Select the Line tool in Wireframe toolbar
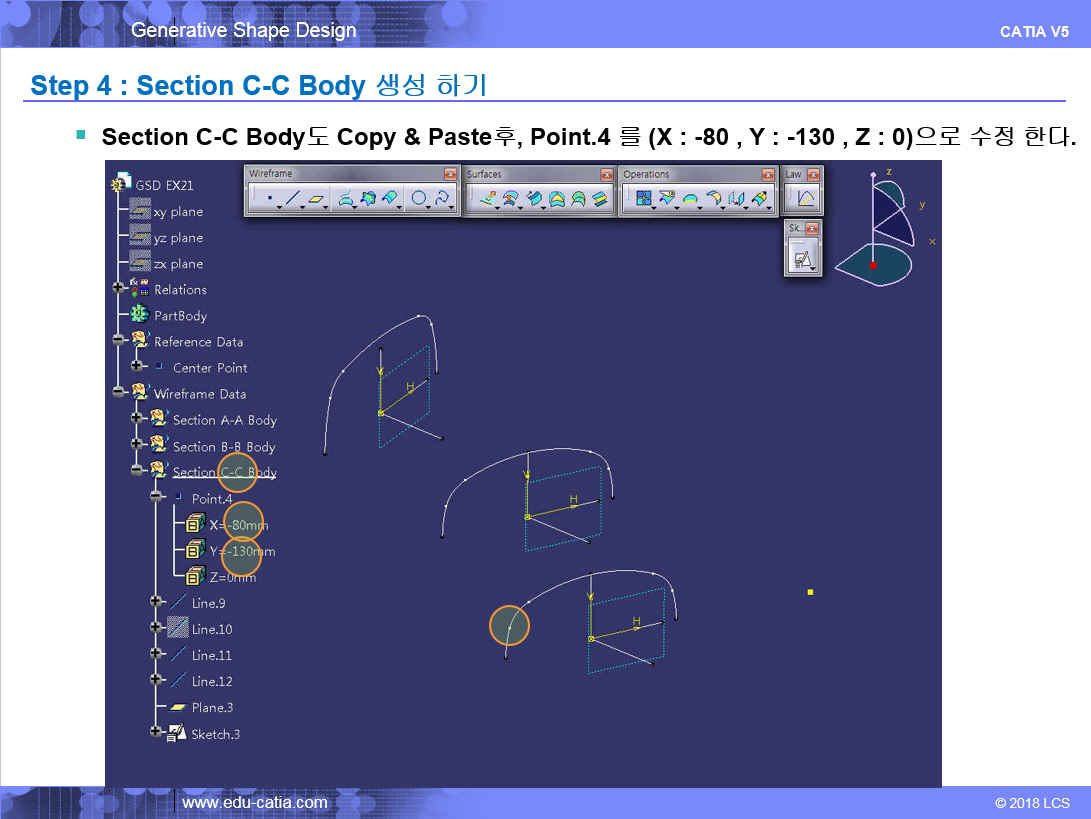Viewport: 1091px width, 819px height. [293, 199]
